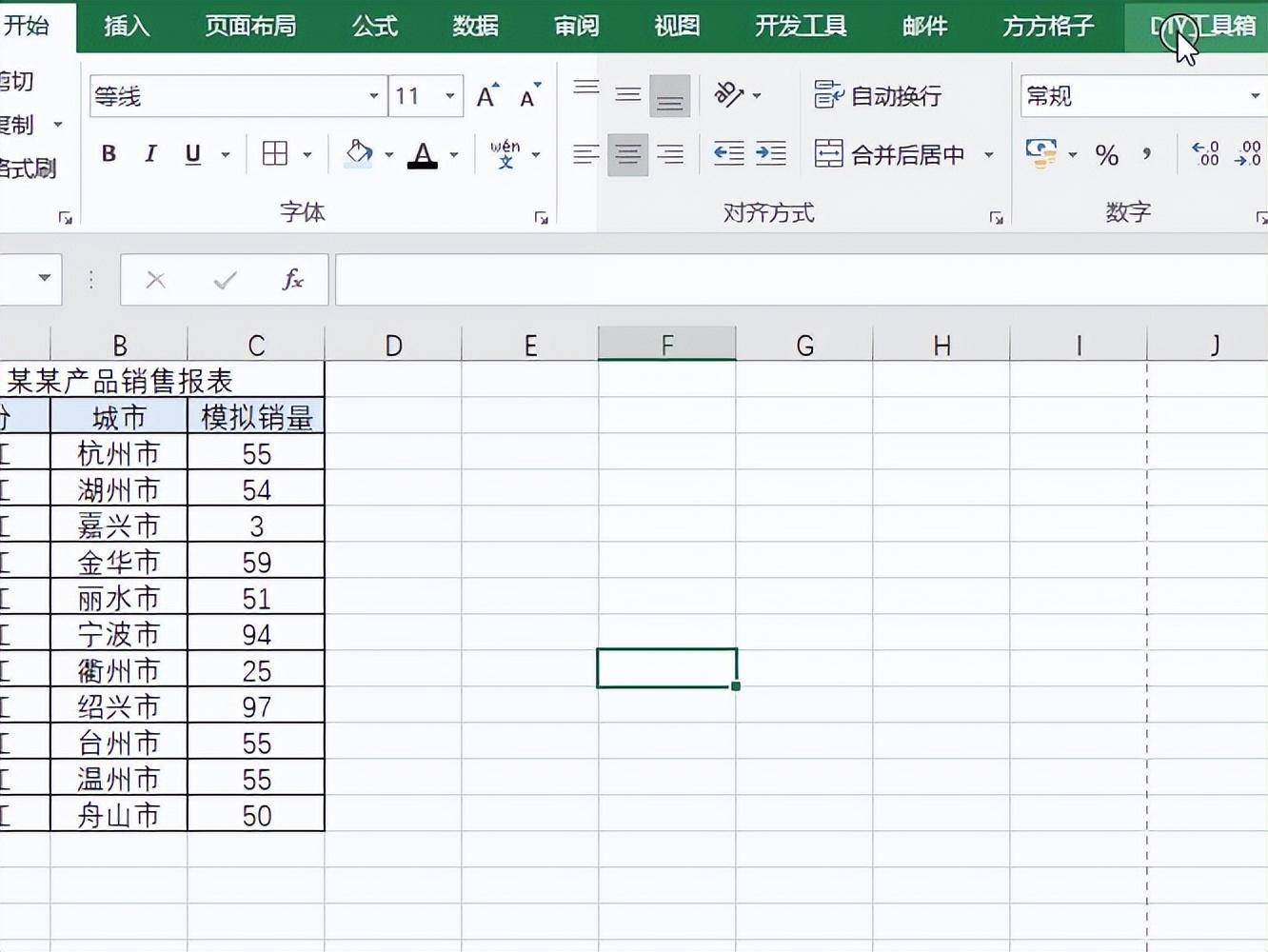Viewport: 1268px width, 952px height.
Task: Toggle Italic formatting
Action: tap(150, 153)
